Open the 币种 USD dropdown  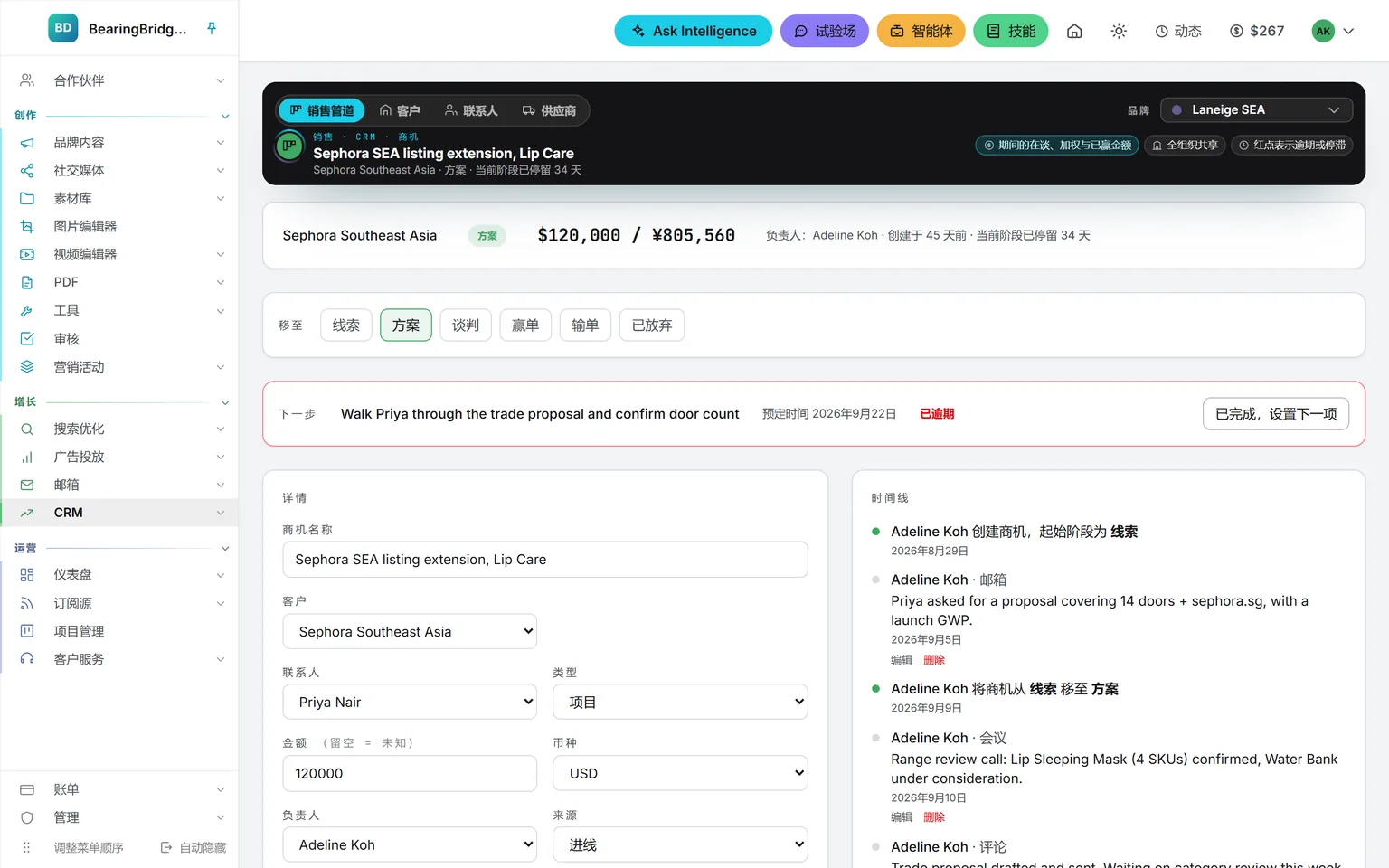(680, 773)
